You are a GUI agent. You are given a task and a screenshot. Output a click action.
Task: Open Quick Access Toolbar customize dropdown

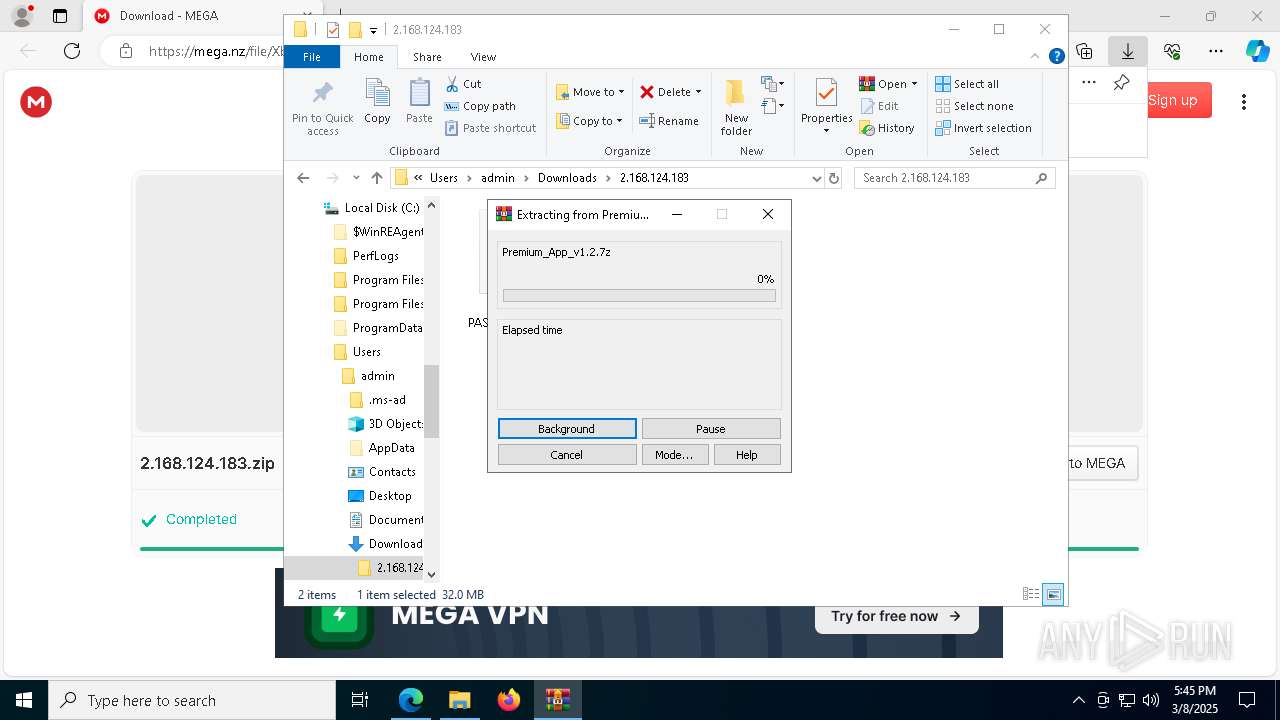373,30
